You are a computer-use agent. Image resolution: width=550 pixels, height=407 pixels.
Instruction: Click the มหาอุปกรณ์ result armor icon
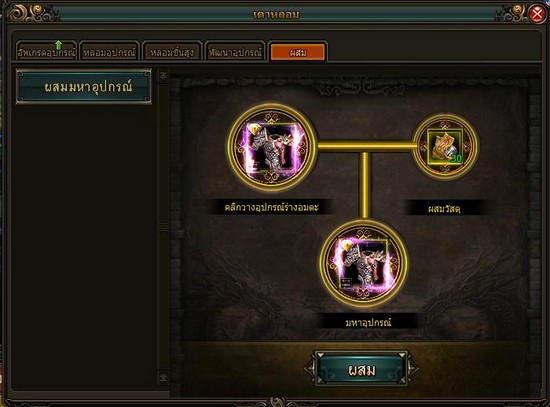pyautogui.click(x=363, y=263)
